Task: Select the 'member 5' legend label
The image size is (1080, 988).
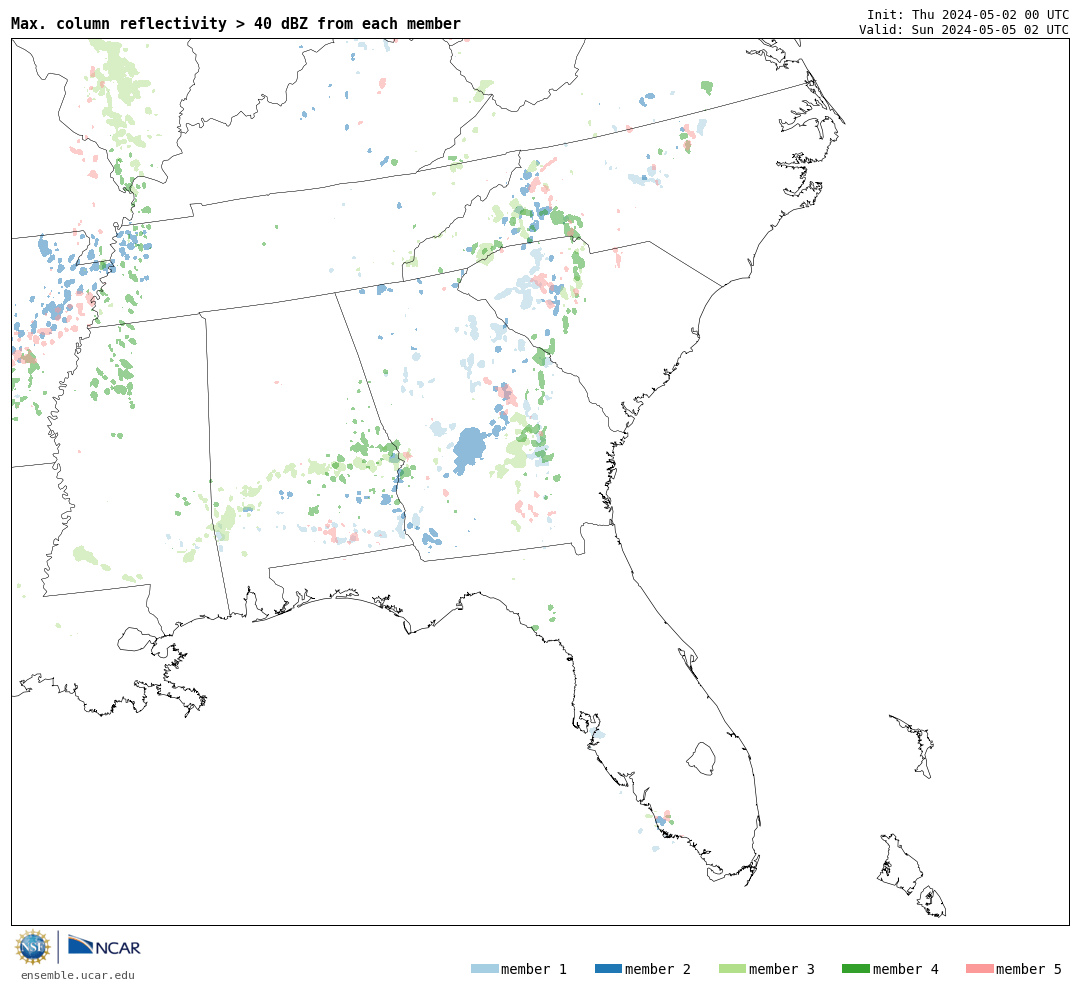Action: pyautogui.click(x=1029, y=969)
